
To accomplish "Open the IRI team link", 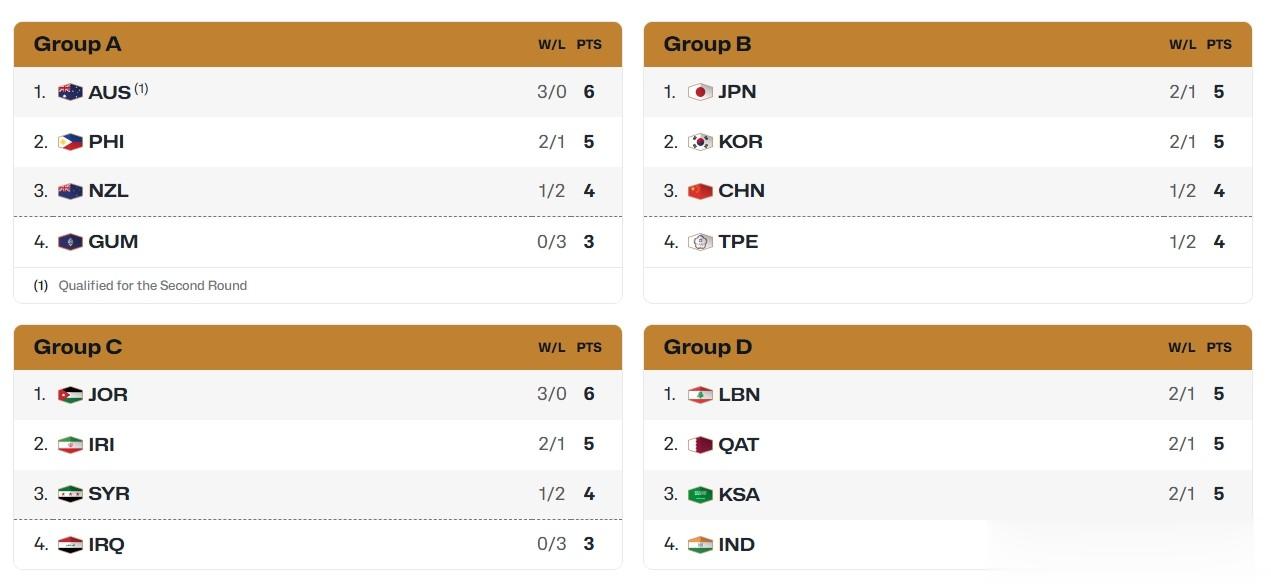I will (101, 445).
